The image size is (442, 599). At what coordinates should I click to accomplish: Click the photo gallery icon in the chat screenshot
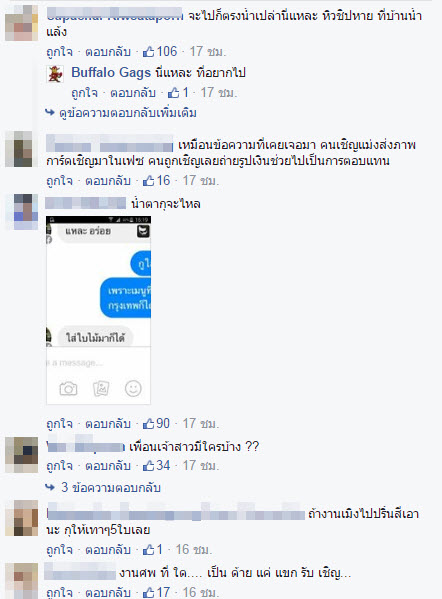click(x=101, y=389)
